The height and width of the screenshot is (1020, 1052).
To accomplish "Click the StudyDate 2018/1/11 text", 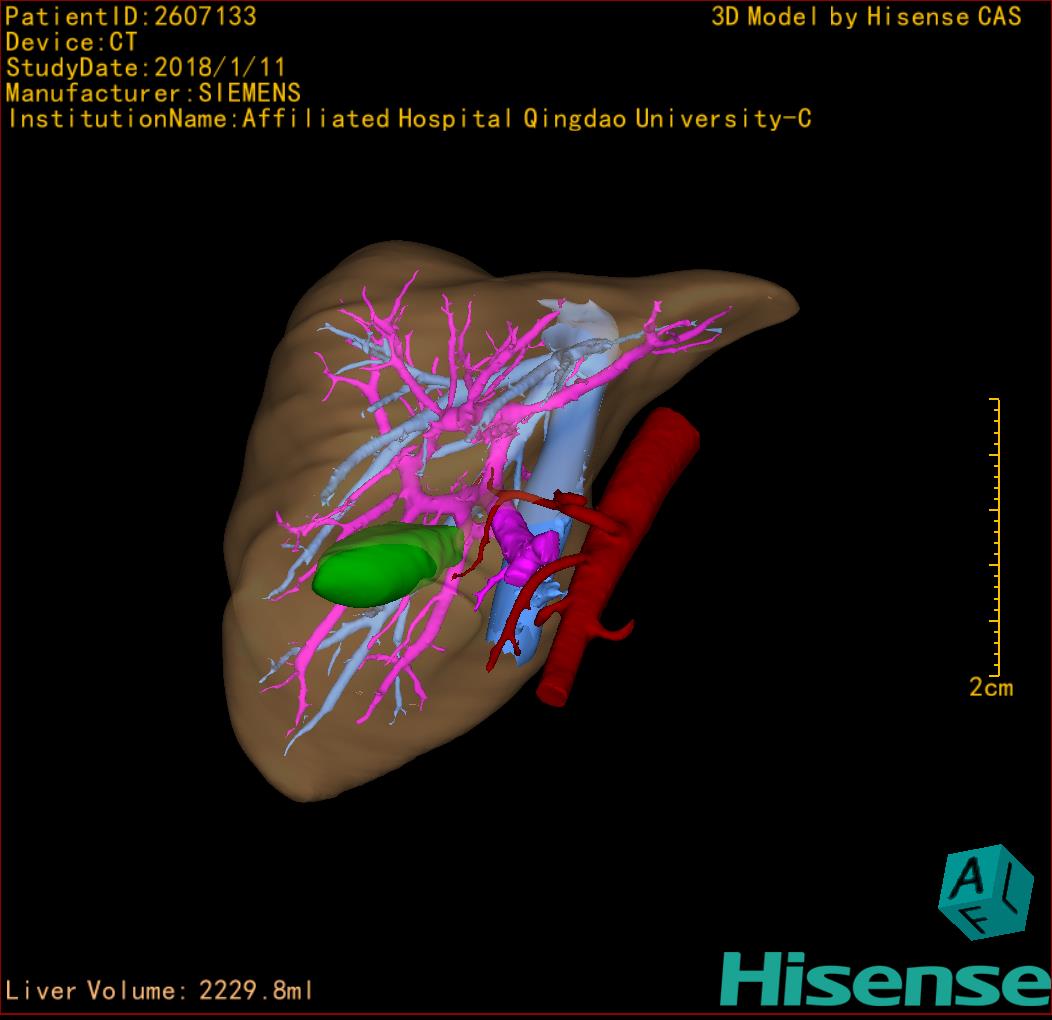I will click(x=146, y=68).
